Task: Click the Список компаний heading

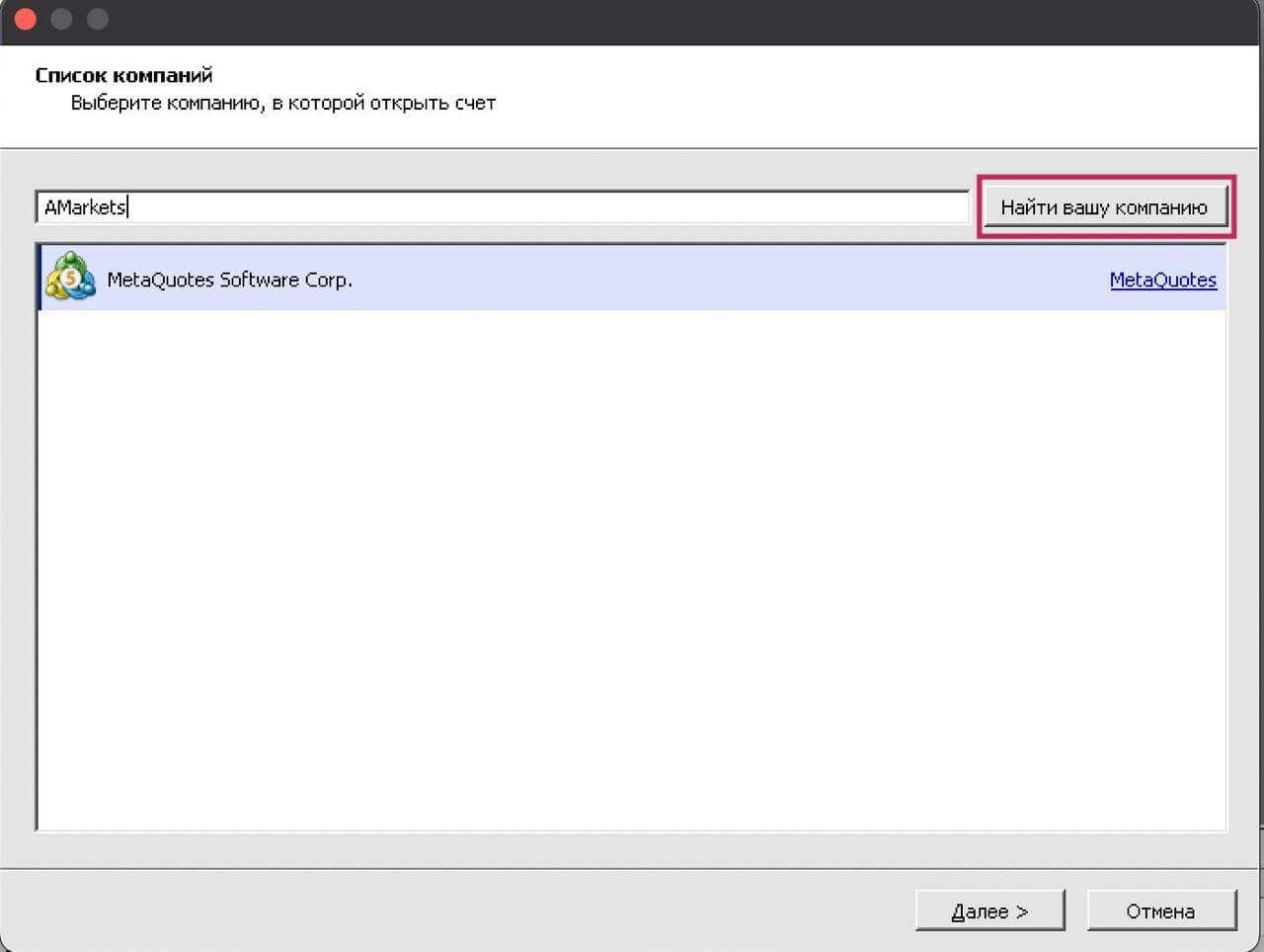Action: 123,75
